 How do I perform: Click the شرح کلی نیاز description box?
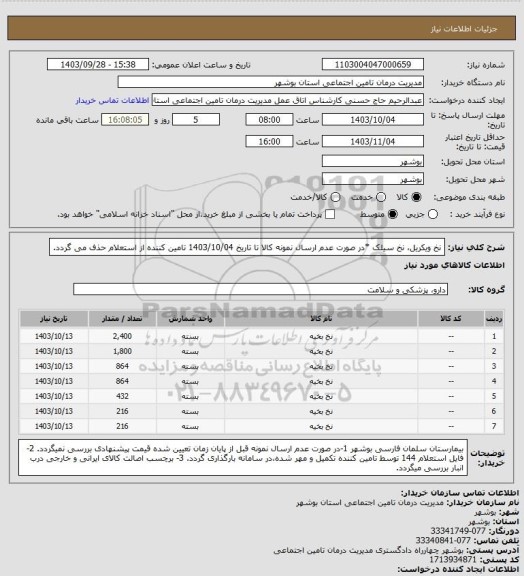point(247,247)
